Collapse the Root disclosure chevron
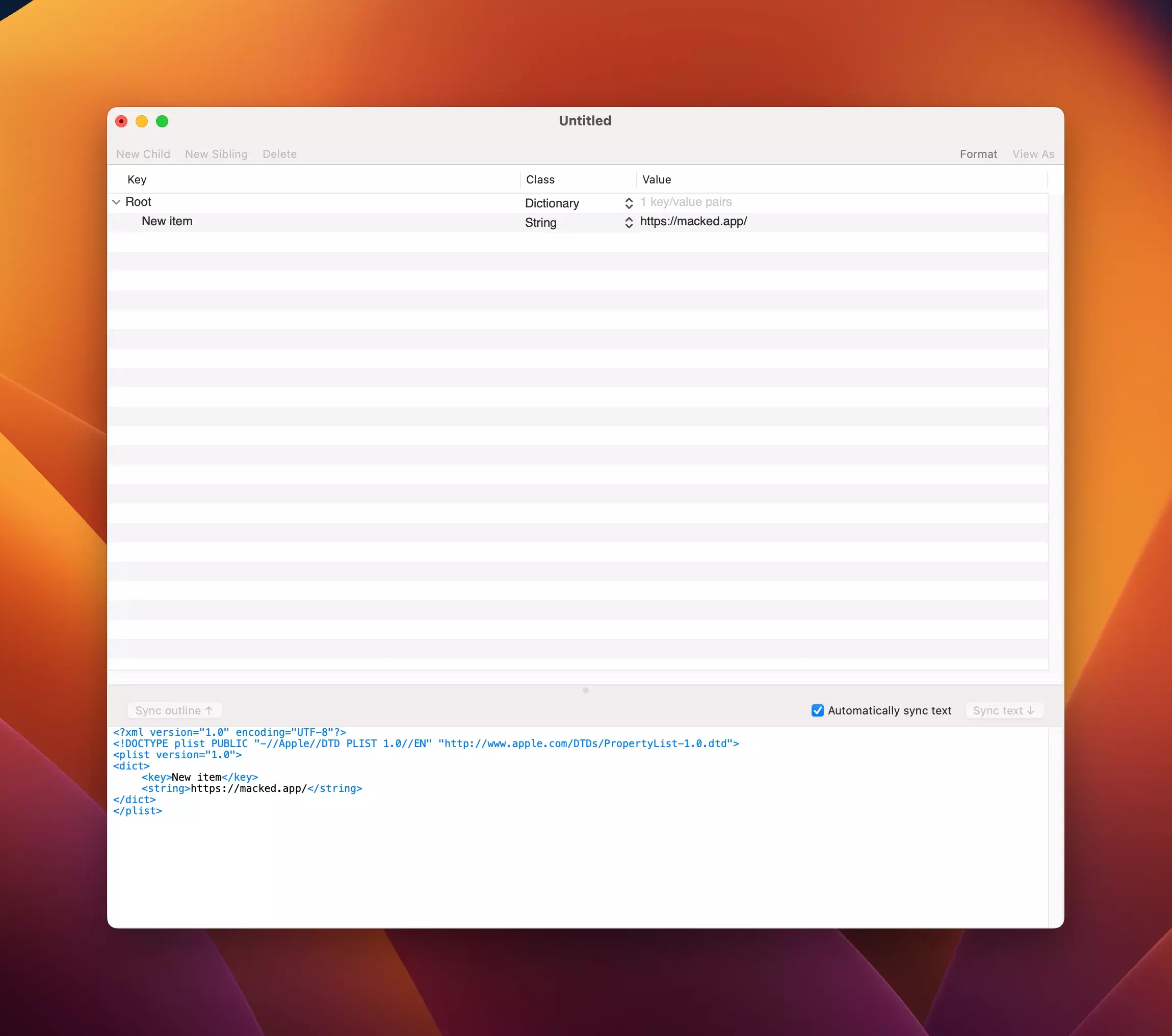The width and height of the screenshot is (1172, 1036). tap(116, 202)
